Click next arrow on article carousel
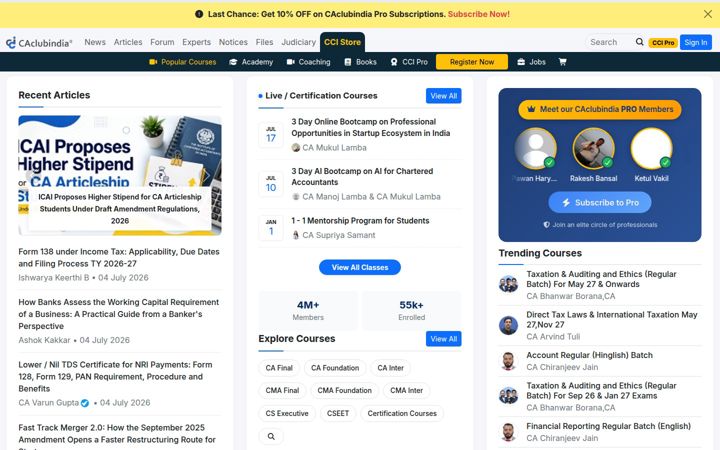The height and width of the screenshot is (450, 720). [207, 175]
